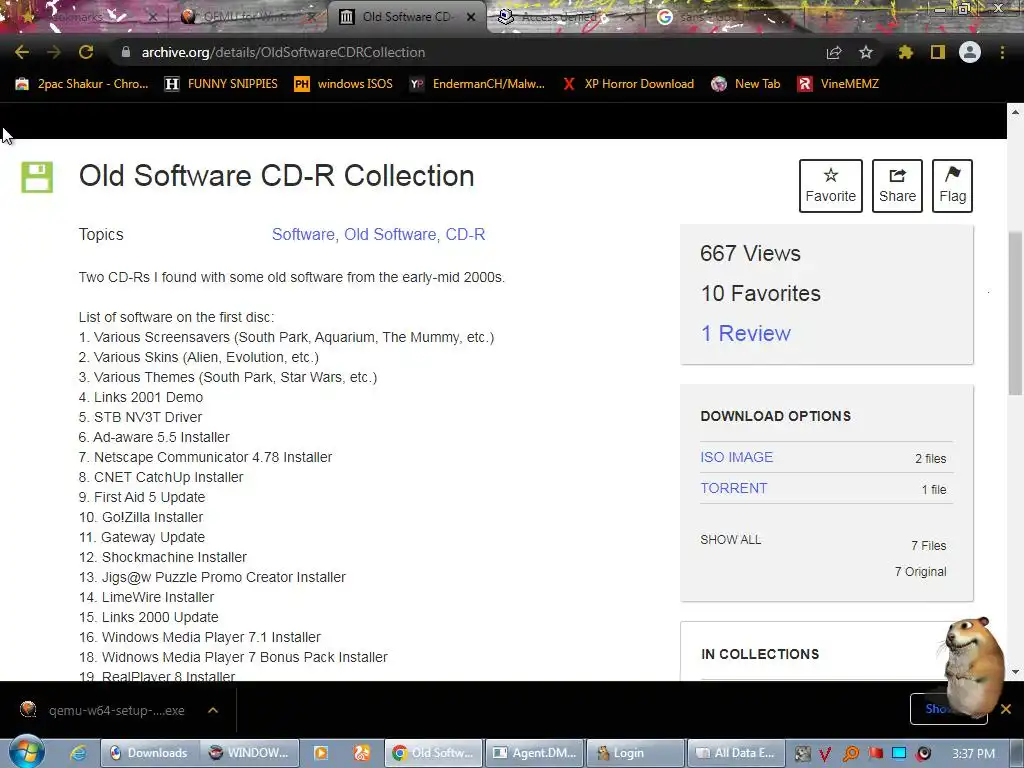This screenshot has width=1024, height=768.
Task: Open the XP Horror Download bookmark
Action: [628, 84]
